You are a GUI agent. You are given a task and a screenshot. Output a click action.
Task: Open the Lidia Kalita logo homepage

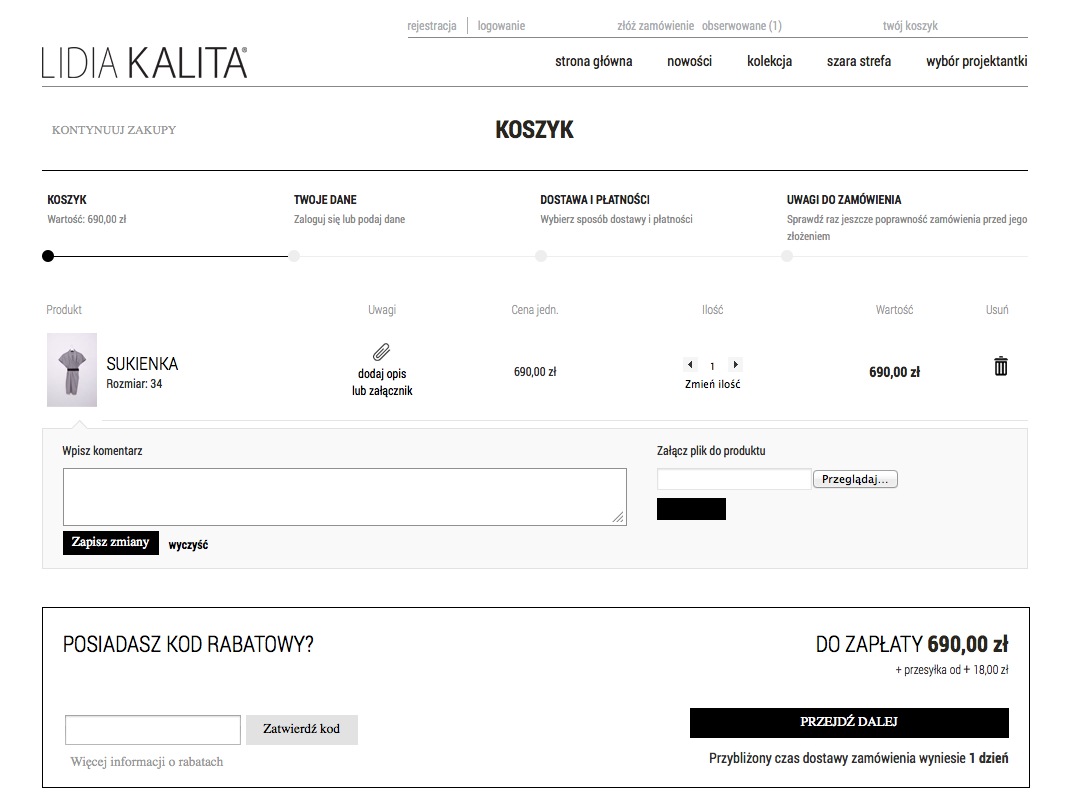pos(144,62)
